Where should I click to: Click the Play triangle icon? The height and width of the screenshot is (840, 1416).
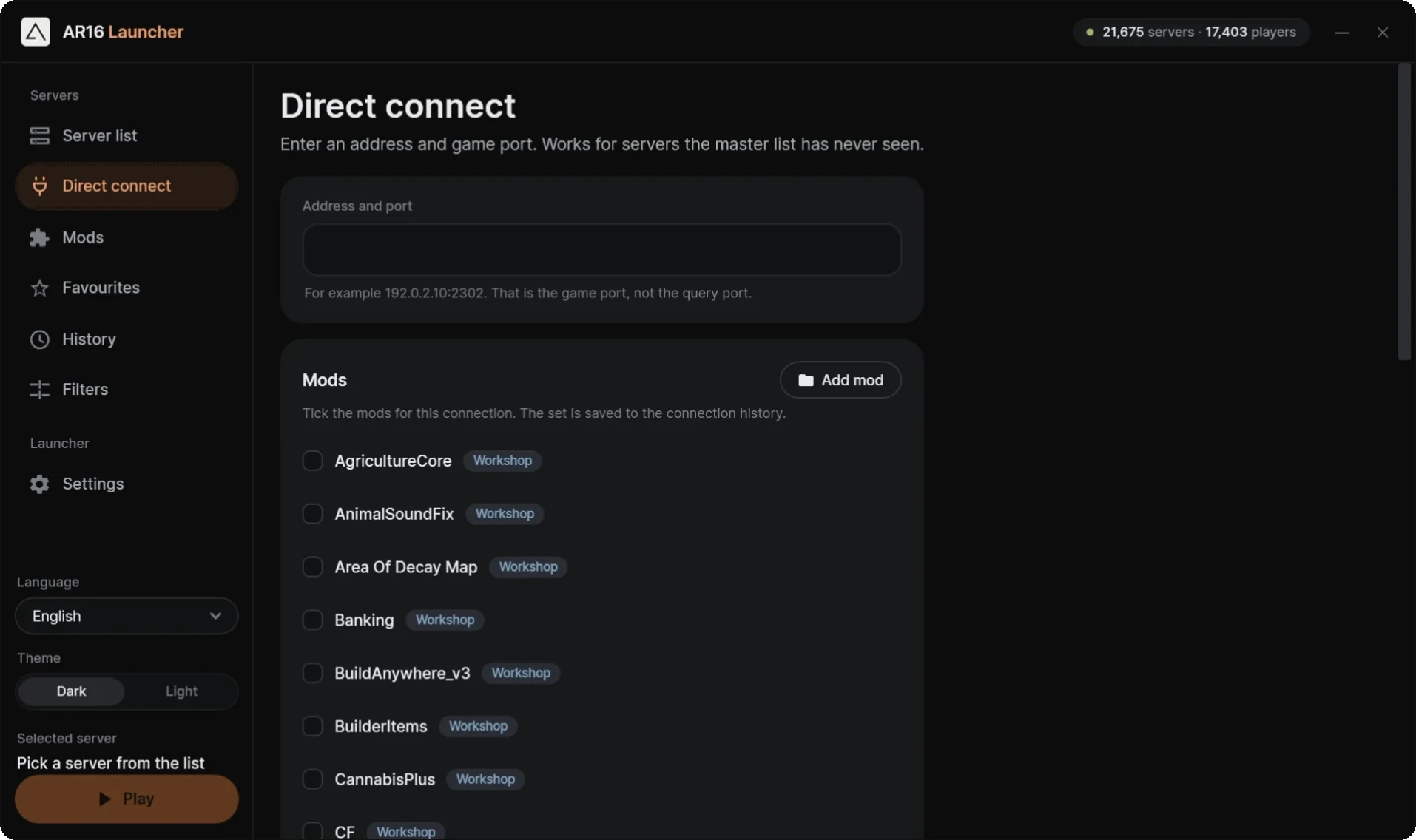104,799
